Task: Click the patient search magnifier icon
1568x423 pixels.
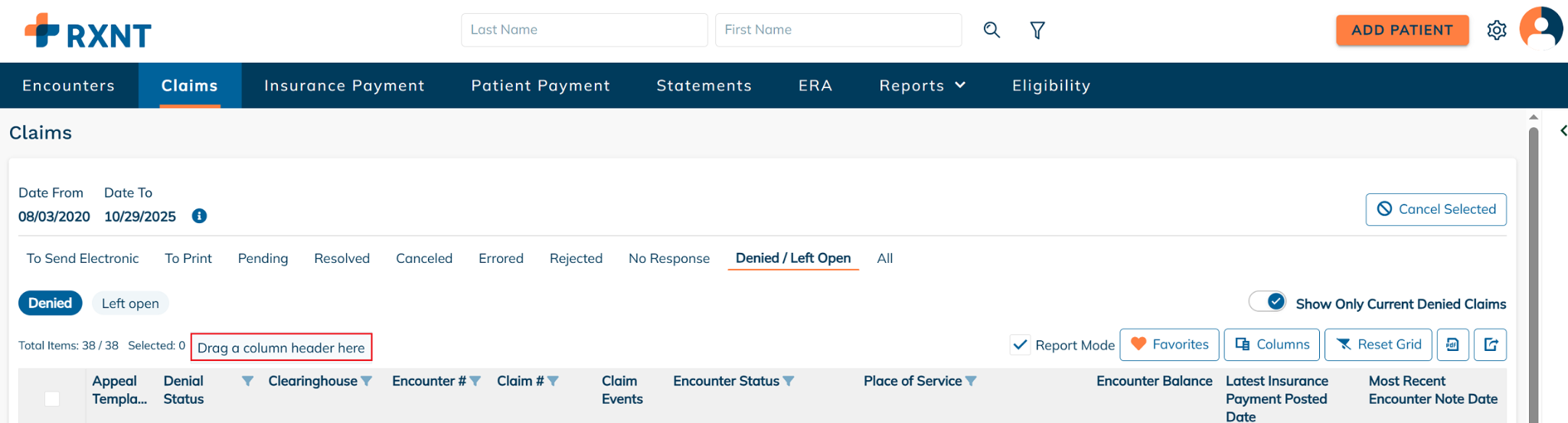Action: [x=991, y=30]
